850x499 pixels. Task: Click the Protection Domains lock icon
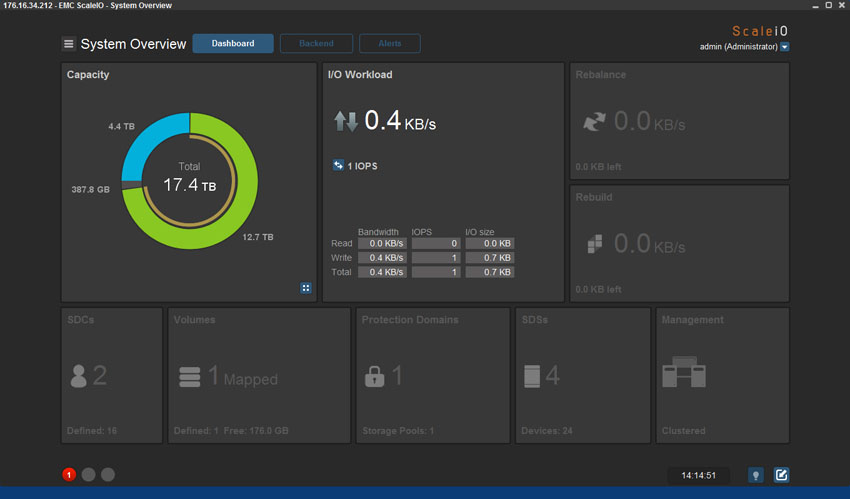click(x=375, y=375)
